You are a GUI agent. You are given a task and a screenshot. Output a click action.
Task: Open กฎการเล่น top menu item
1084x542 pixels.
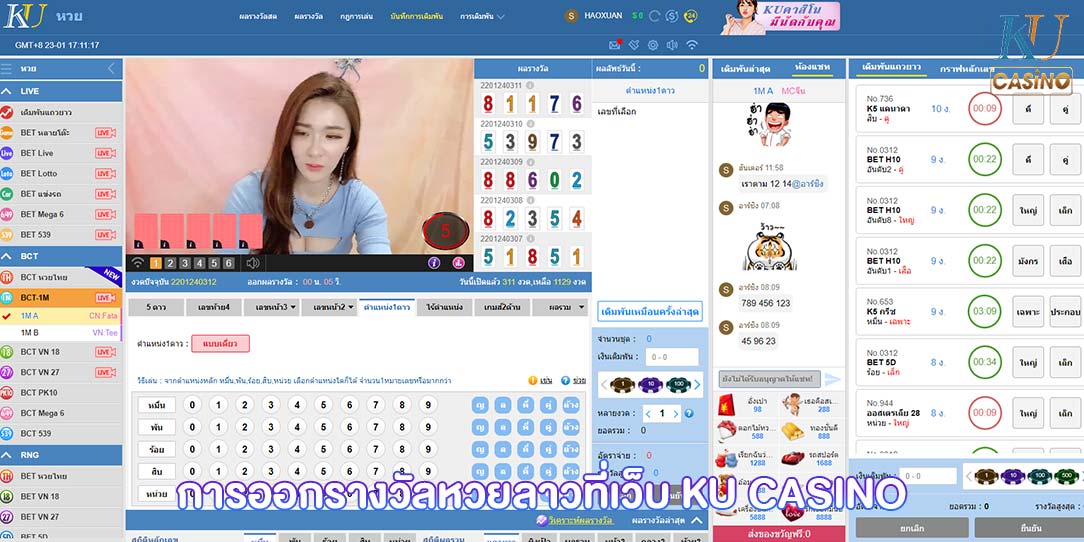357,16
